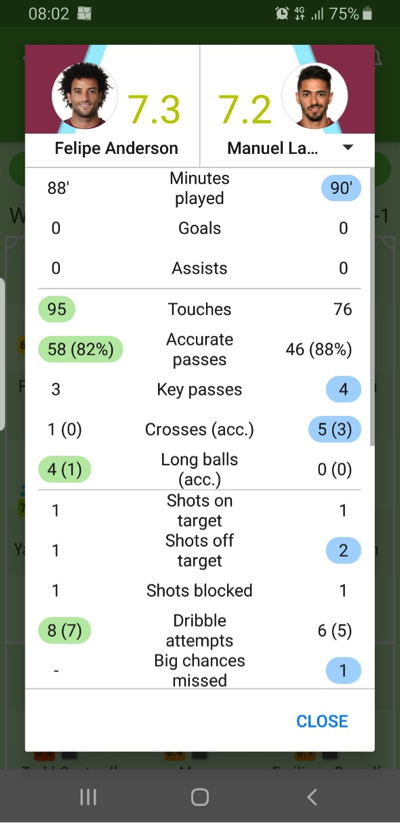This screenshot has width=400, height=823.
Task: Tap the gallery notification icon beside clock
Action: coord(84,14)
